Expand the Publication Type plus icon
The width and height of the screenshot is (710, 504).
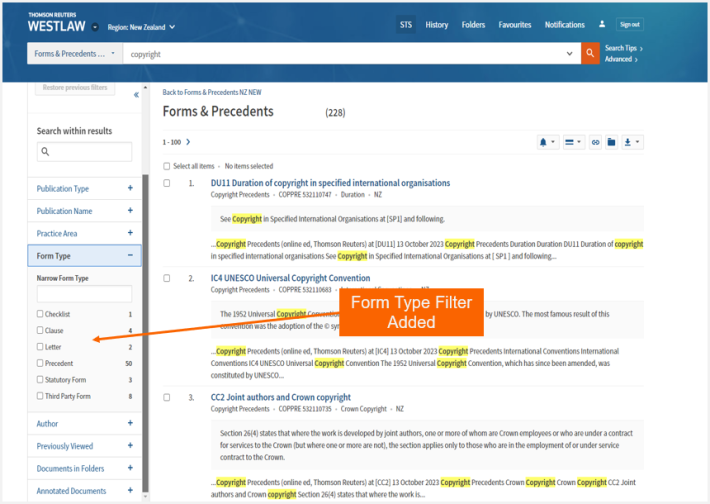(x=130, y=188)
